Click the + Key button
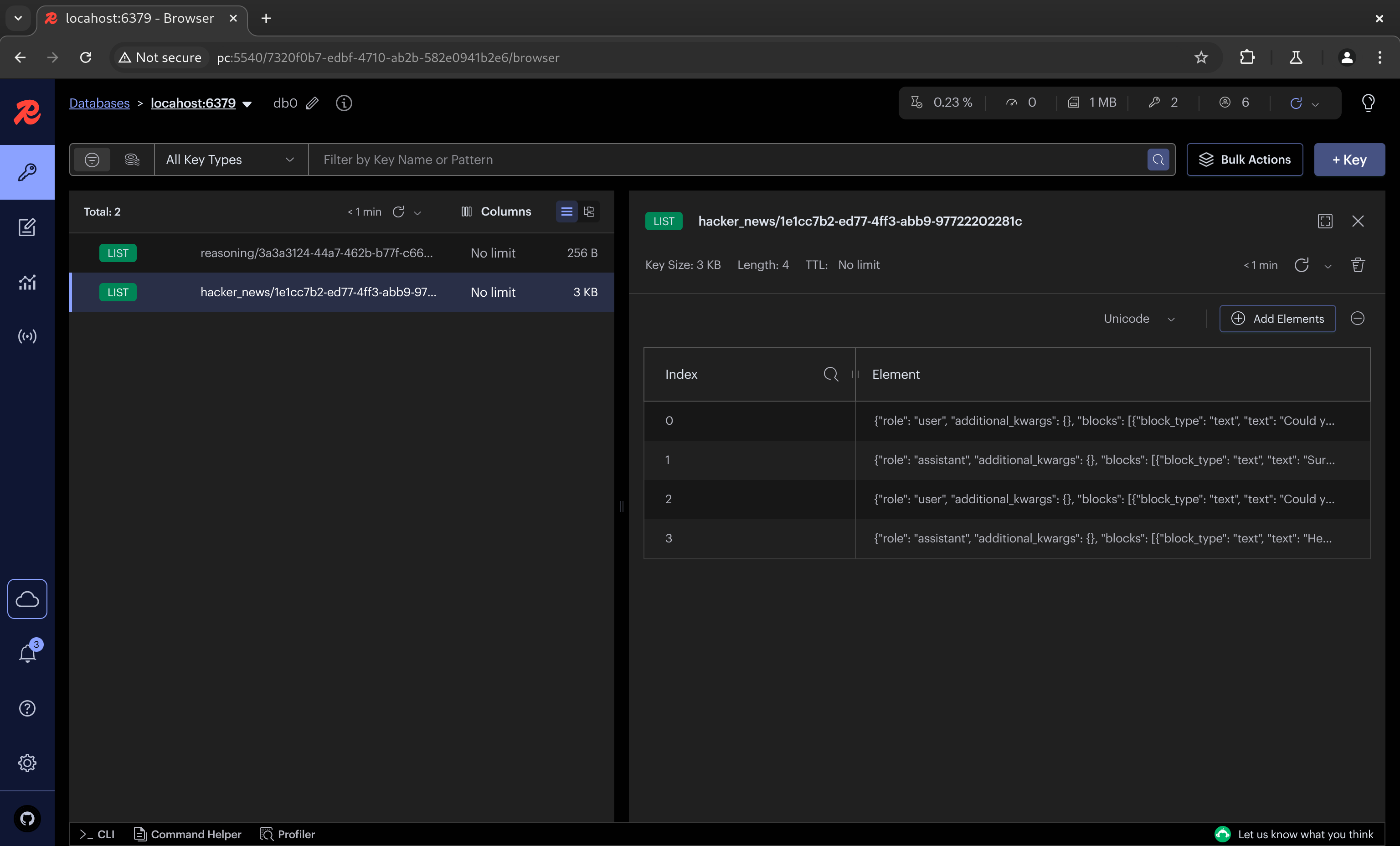 pos(1349,160)
